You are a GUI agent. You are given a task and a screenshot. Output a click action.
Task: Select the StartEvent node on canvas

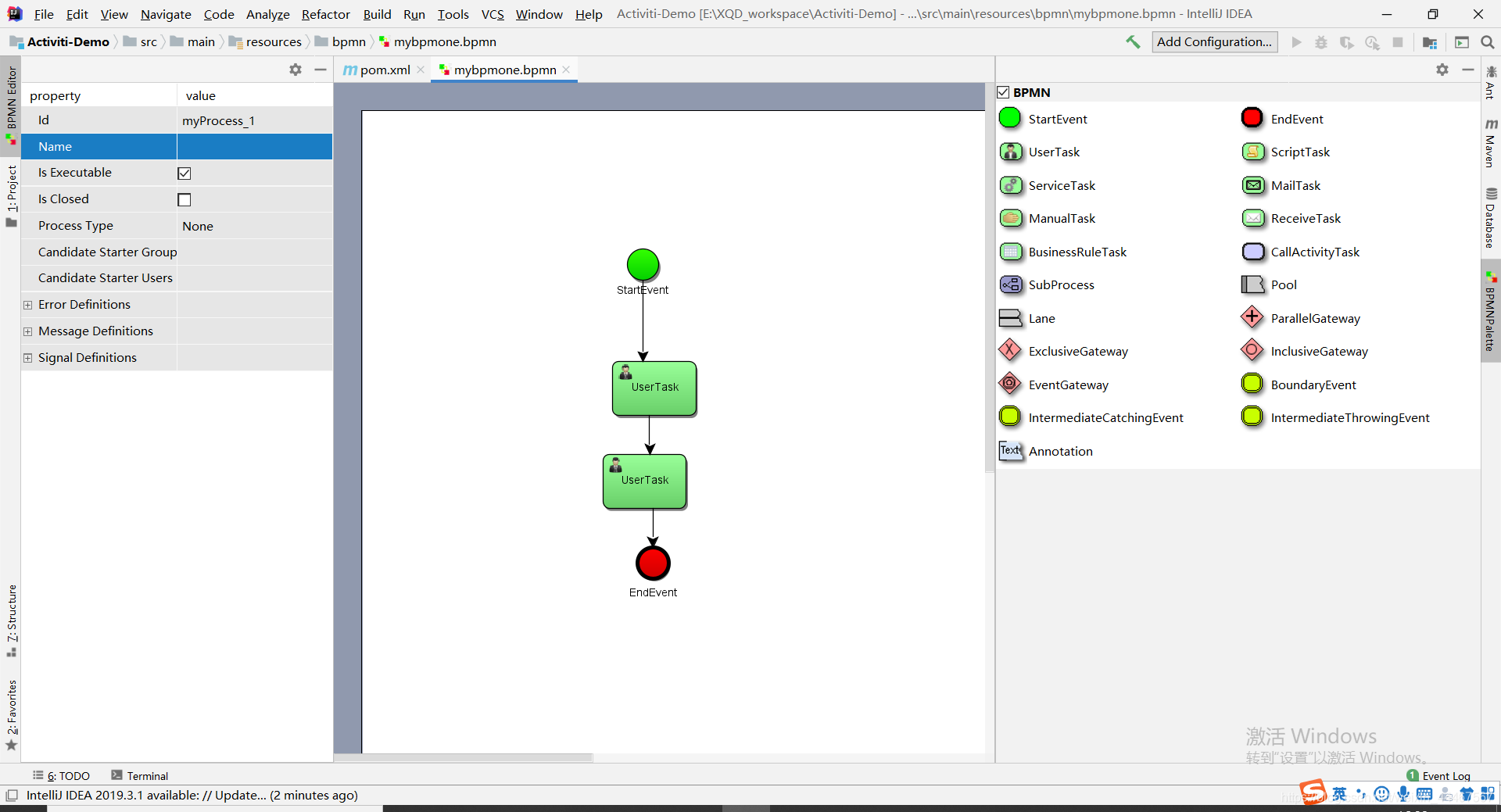[643, 265]
